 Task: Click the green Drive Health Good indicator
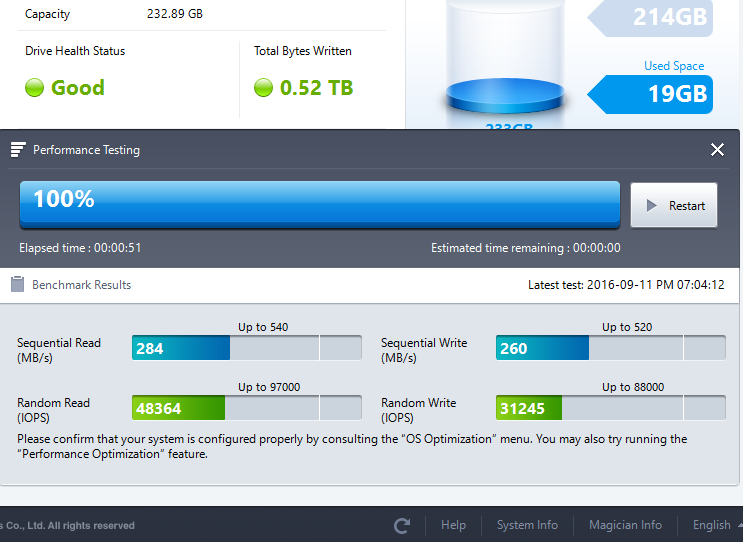[34, 88]
